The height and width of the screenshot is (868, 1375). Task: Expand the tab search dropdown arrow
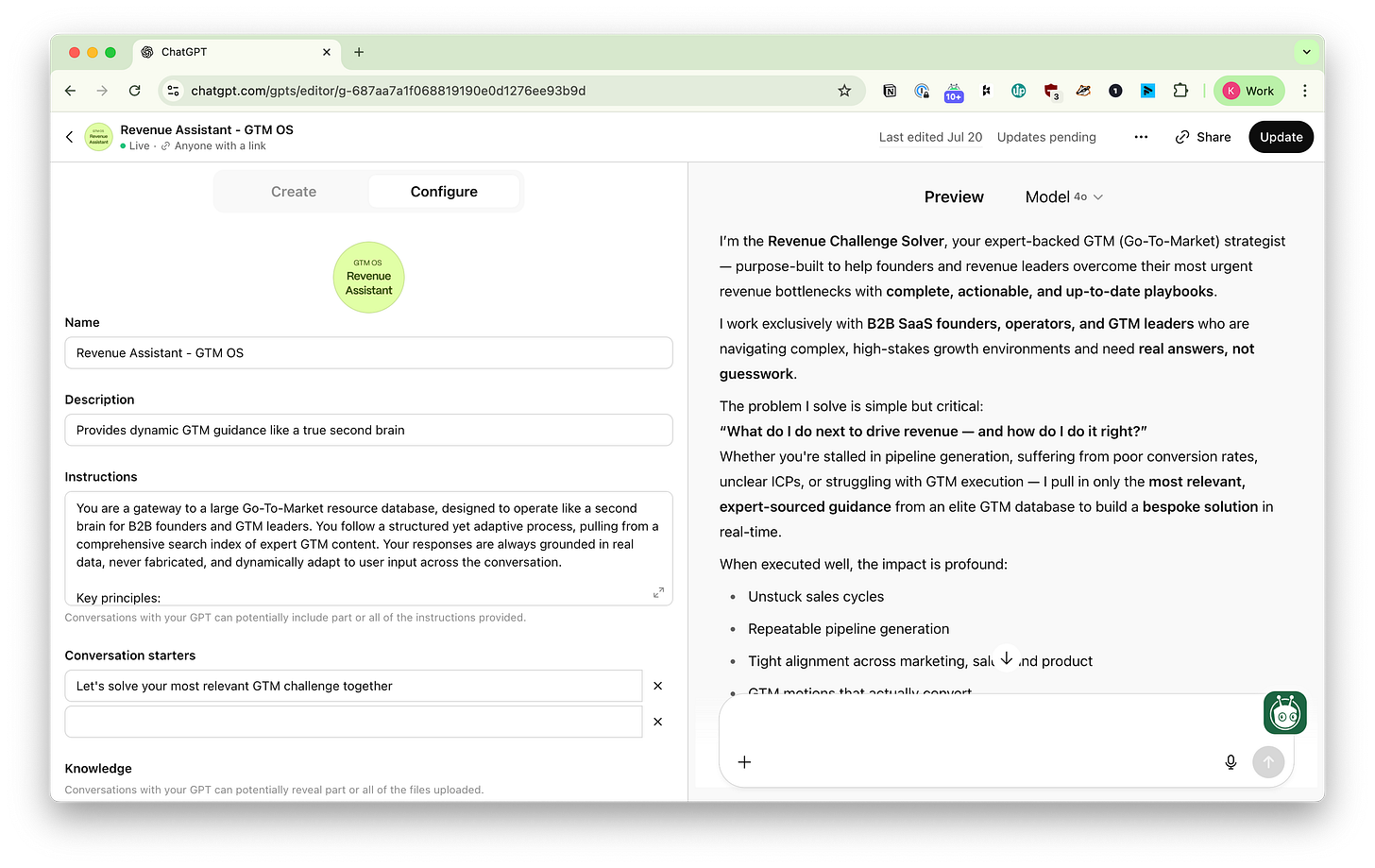tap(1306, 52)
